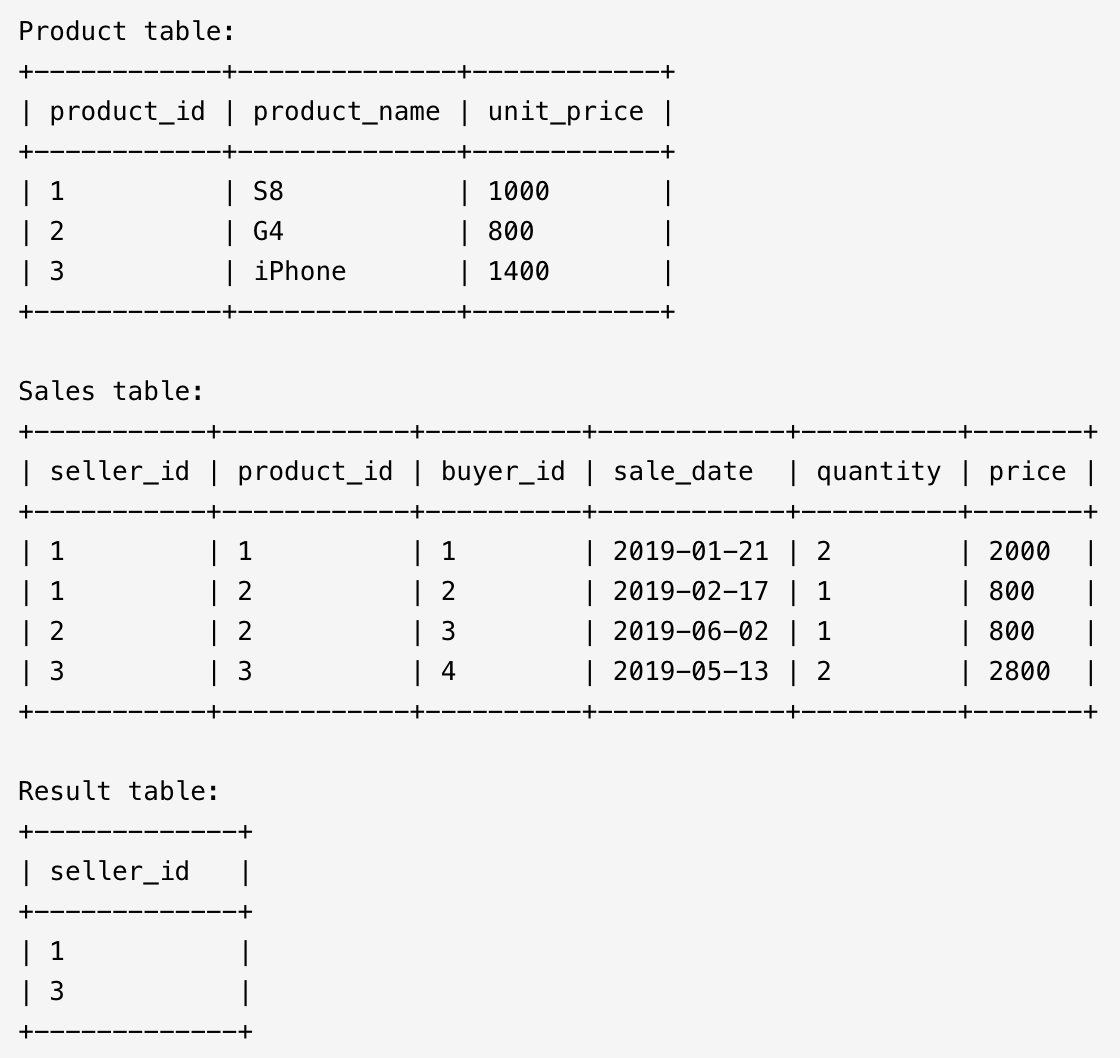Click the "Sales table:" heading text
The image size is (1120, 1058).
coord(111,392)
